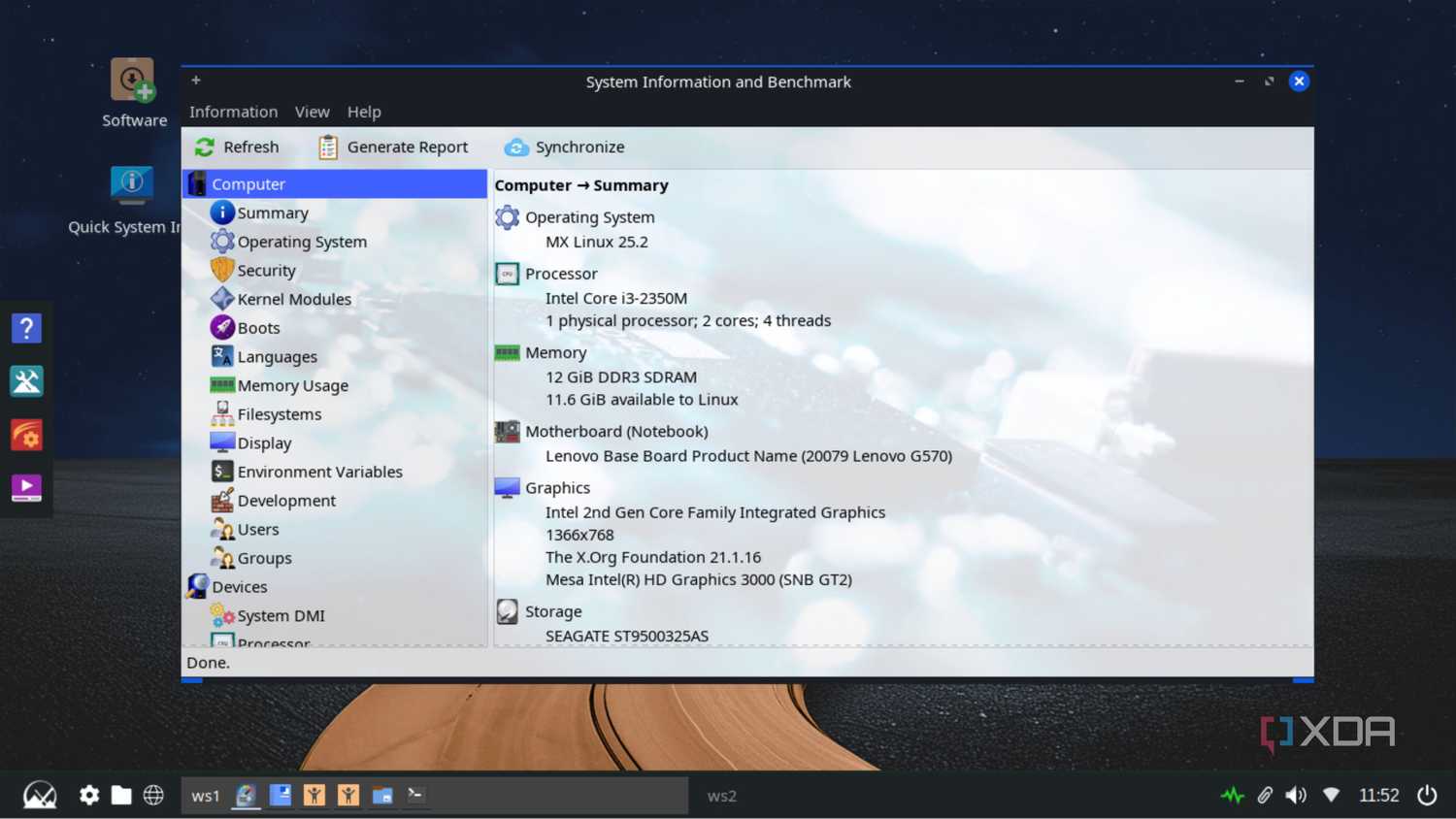Open the Boots entry with rocket icon
The image size is (1456, 819).
tap(258, 328)
